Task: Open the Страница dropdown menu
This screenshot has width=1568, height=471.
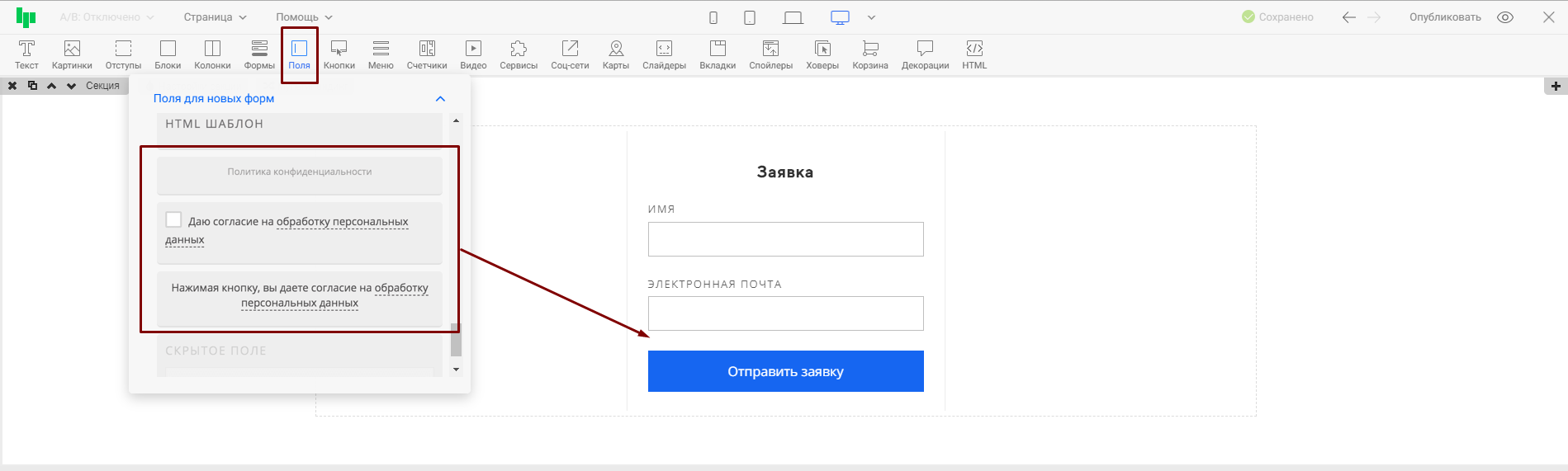Action: coord(215,17)
